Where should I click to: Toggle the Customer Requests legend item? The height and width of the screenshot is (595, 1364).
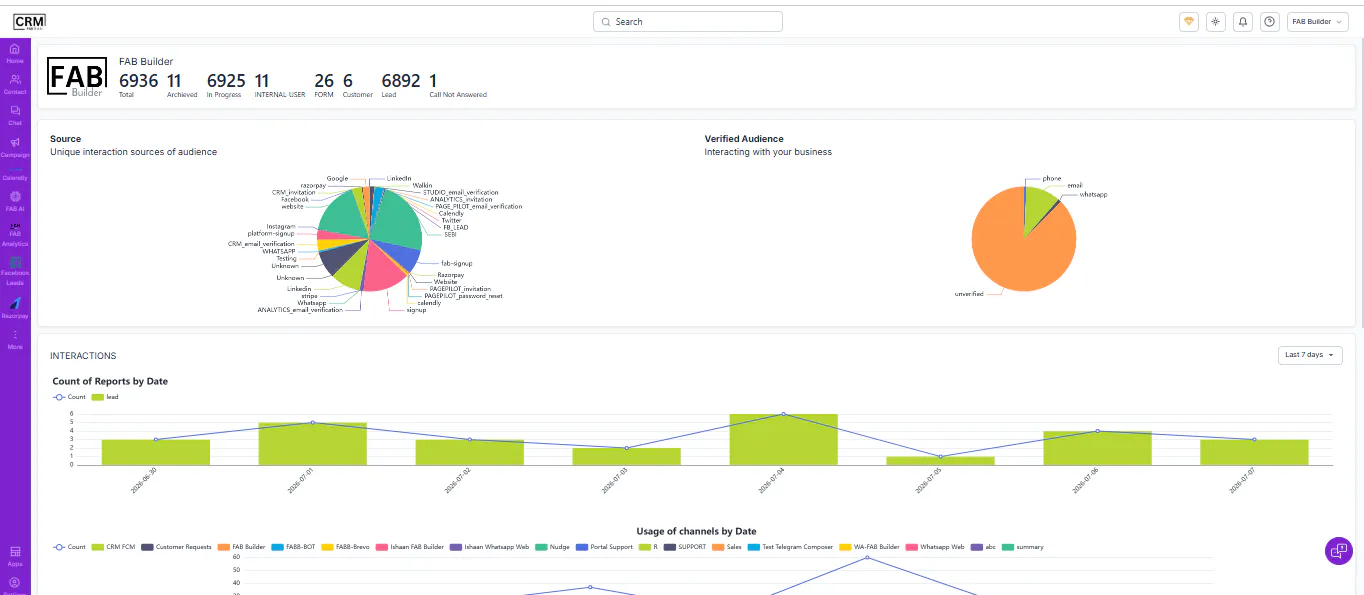click(176, 547)
